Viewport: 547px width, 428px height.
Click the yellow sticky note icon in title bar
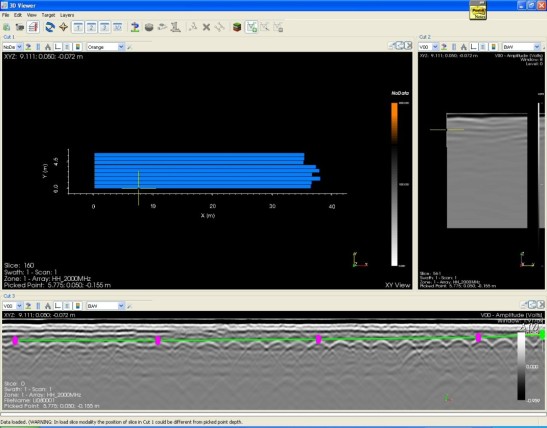pyautogui.click(x=478, y=11)
